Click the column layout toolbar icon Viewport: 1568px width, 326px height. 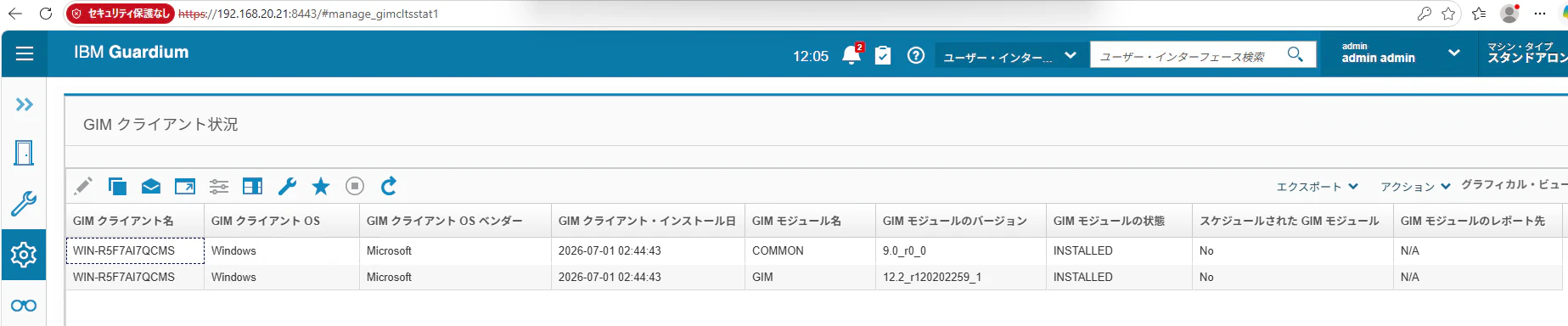point(253,186)
